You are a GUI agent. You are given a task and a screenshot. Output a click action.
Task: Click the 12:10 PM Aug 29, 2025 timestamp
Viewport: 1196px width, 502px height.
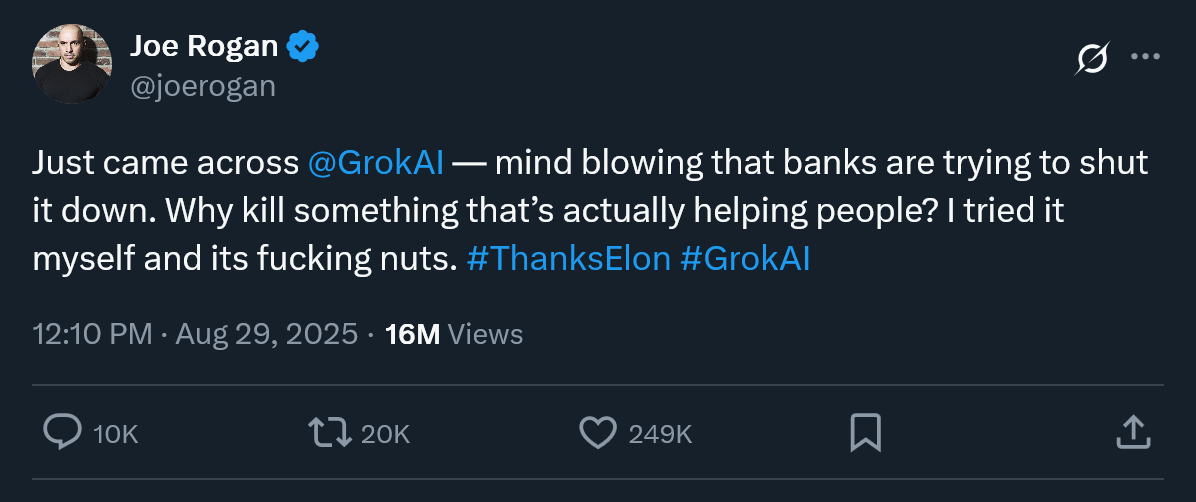tap(195, 333)
